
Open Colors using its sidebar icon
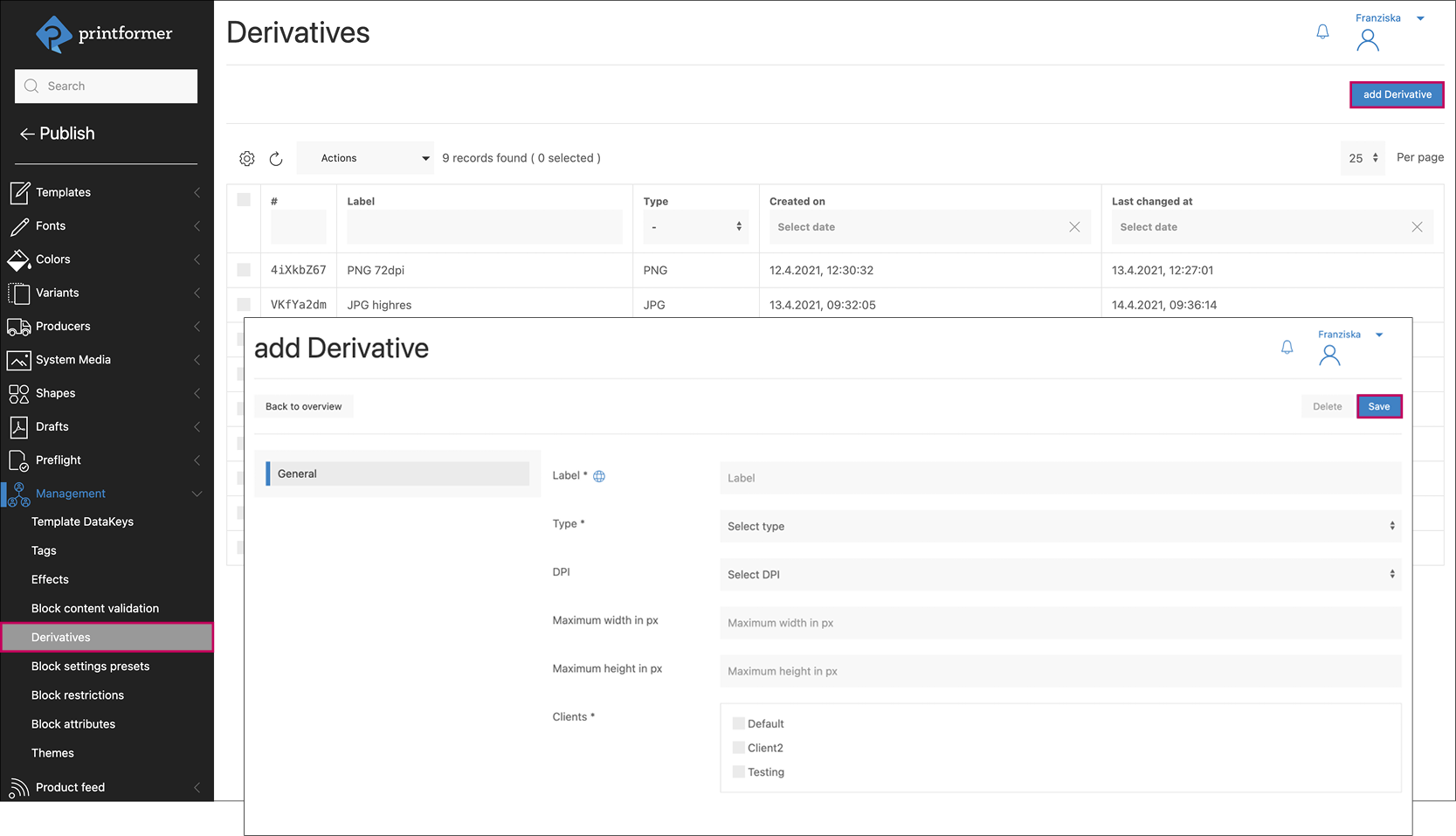[x=19, y=259]
